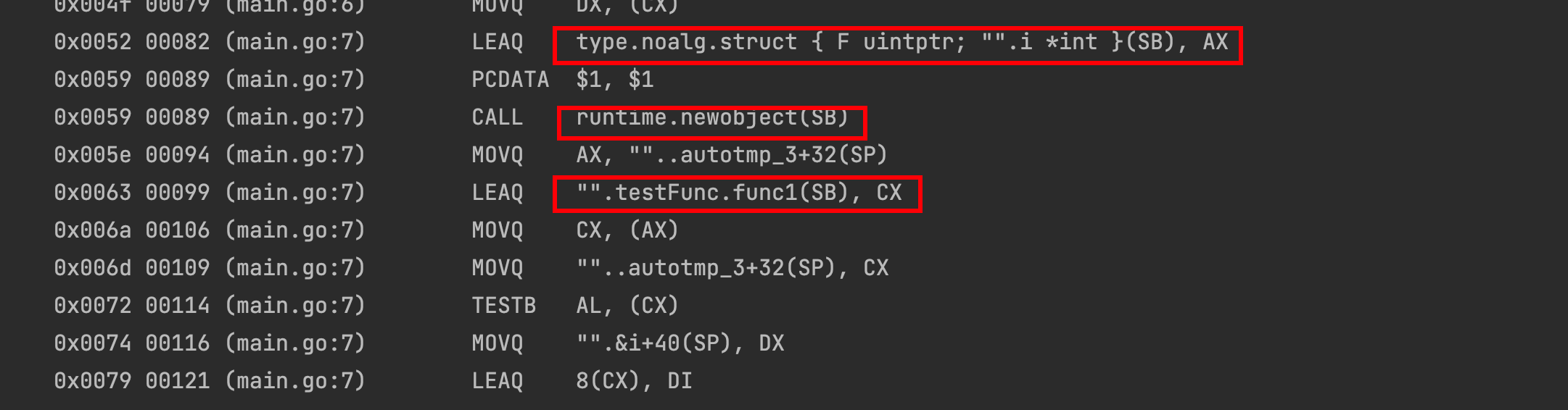The width and height of the screenshot is (1568, 410).
Task: Click the runtime.newobject(SB) call target
Action: point(712,117)
